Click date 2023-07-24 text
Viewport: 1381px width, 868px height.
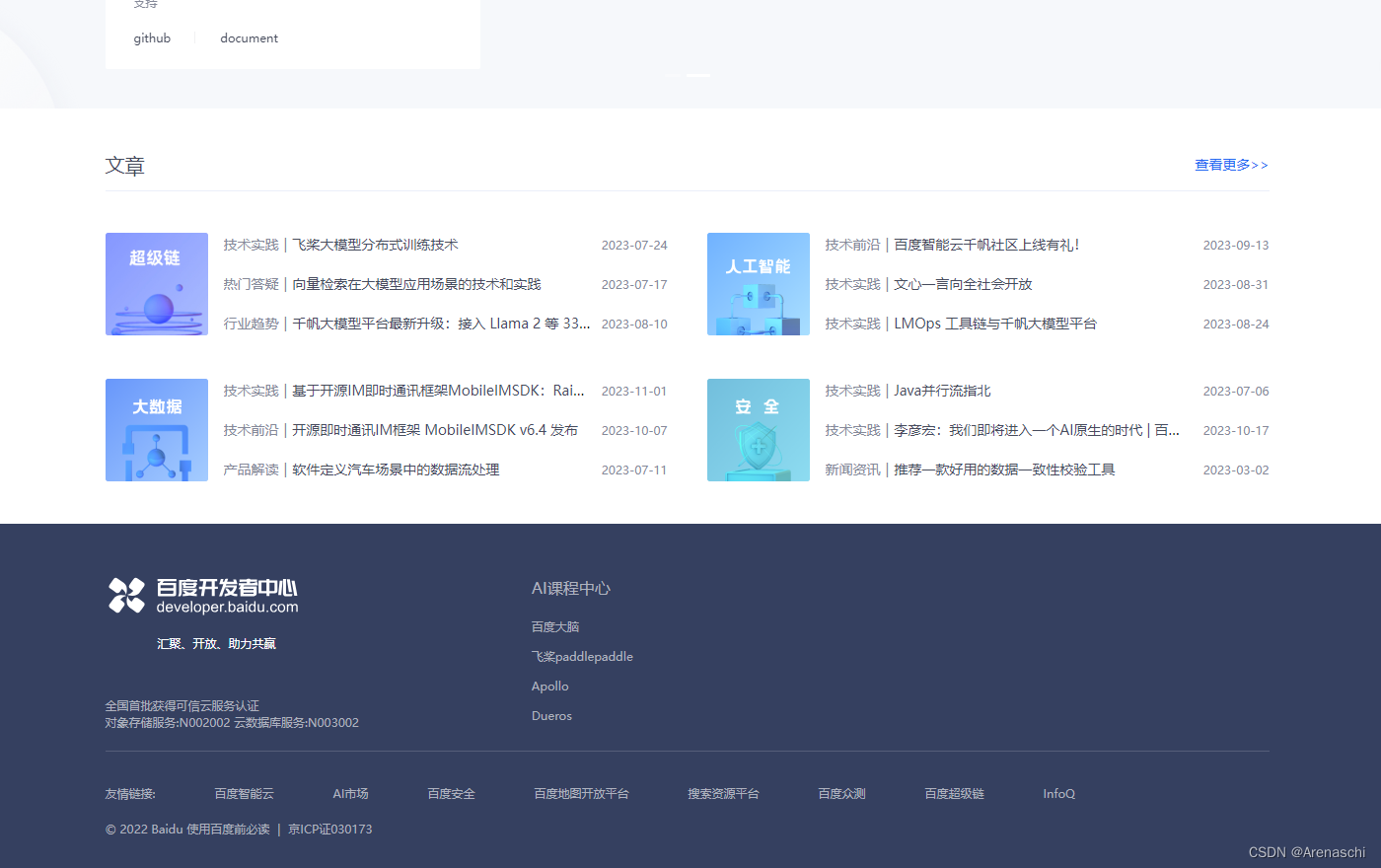click(634, 245)
